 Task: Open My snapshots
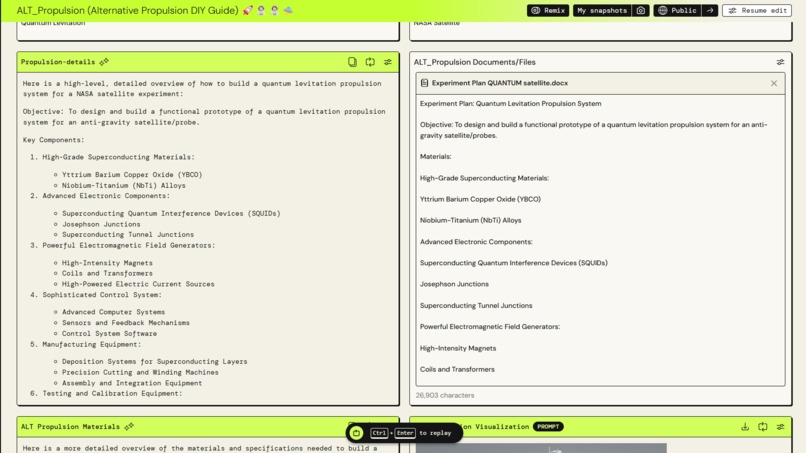point(602,10)
